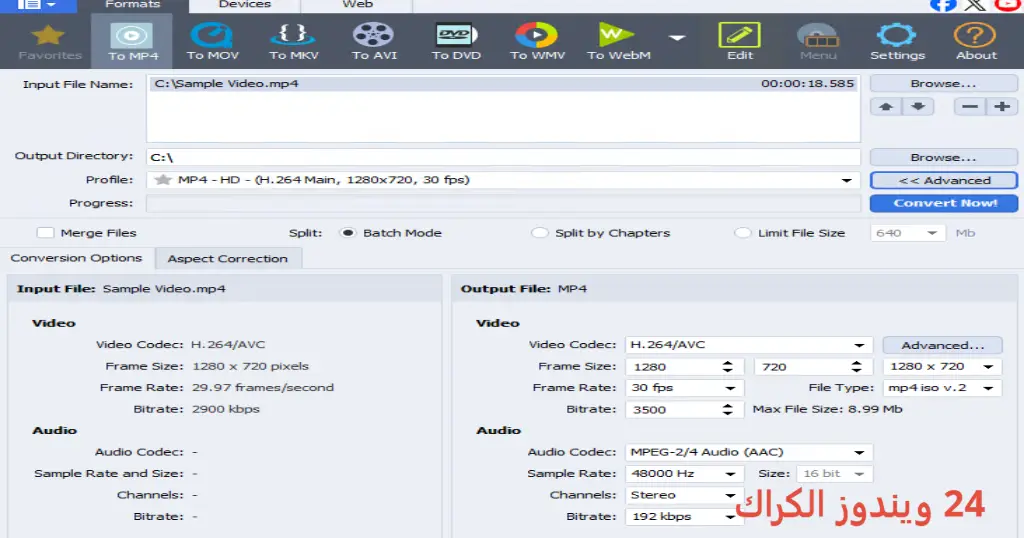
Task: Select the To MP4 format
Action: pyautogui.click(x=132, y=41)
